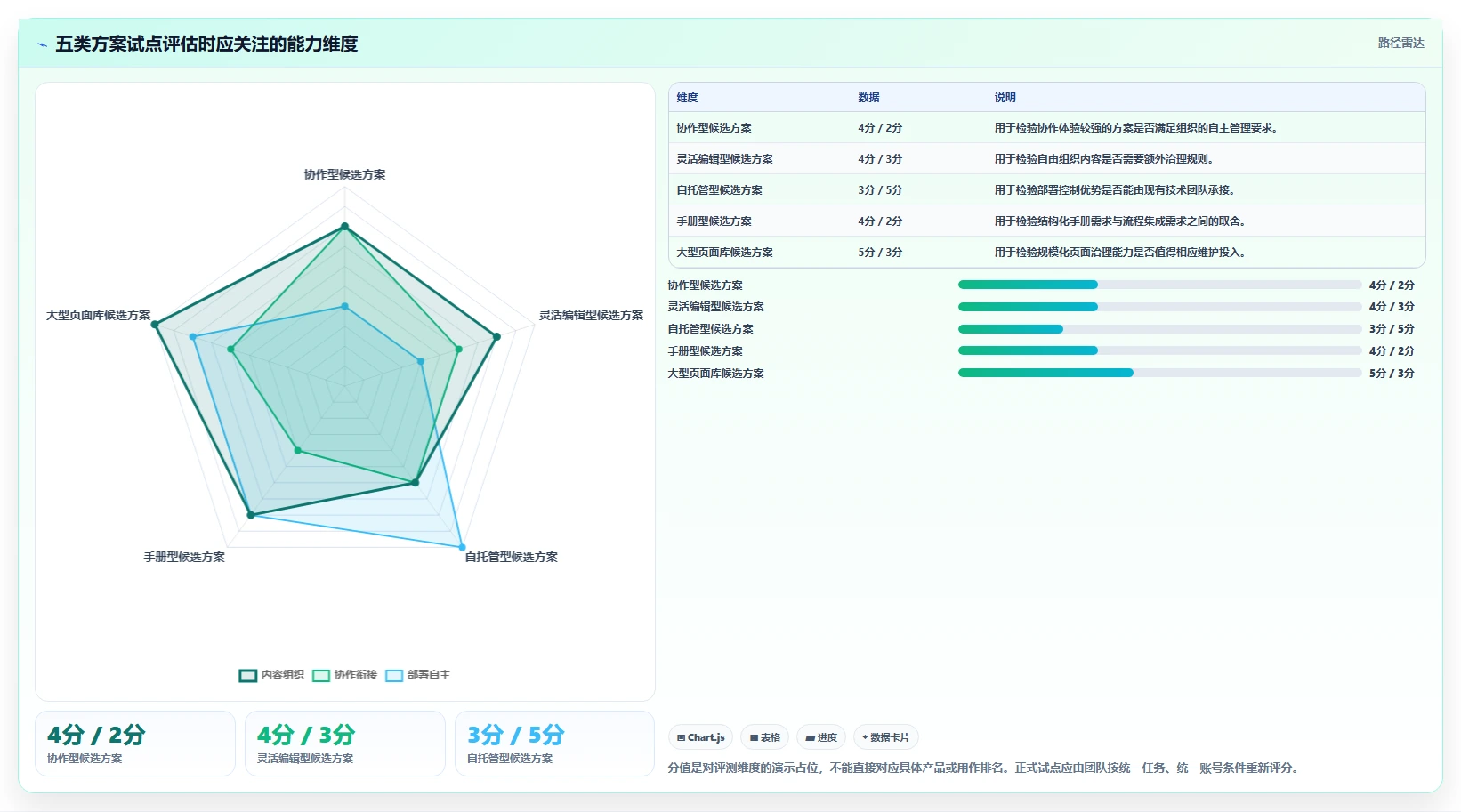Click the 灵活编辑型候选方案 progress bar
Image resolution: width=1461 pixels, height=812 pixels.
(1159, 307)
